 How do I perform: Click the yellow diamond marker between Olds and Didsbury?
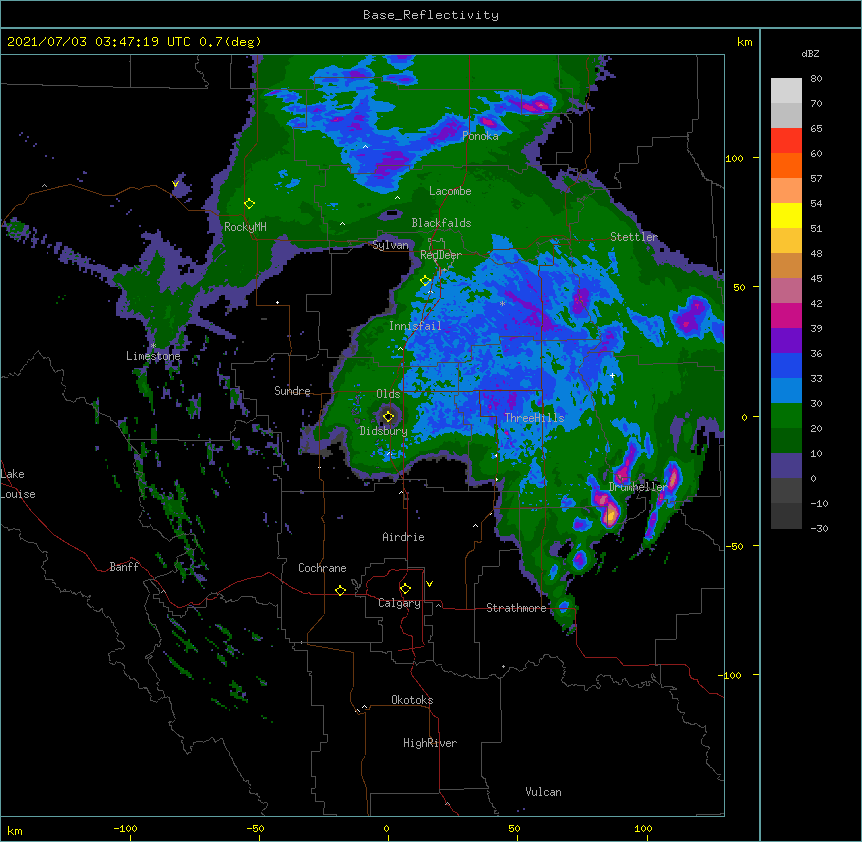[x=389, y=416]
